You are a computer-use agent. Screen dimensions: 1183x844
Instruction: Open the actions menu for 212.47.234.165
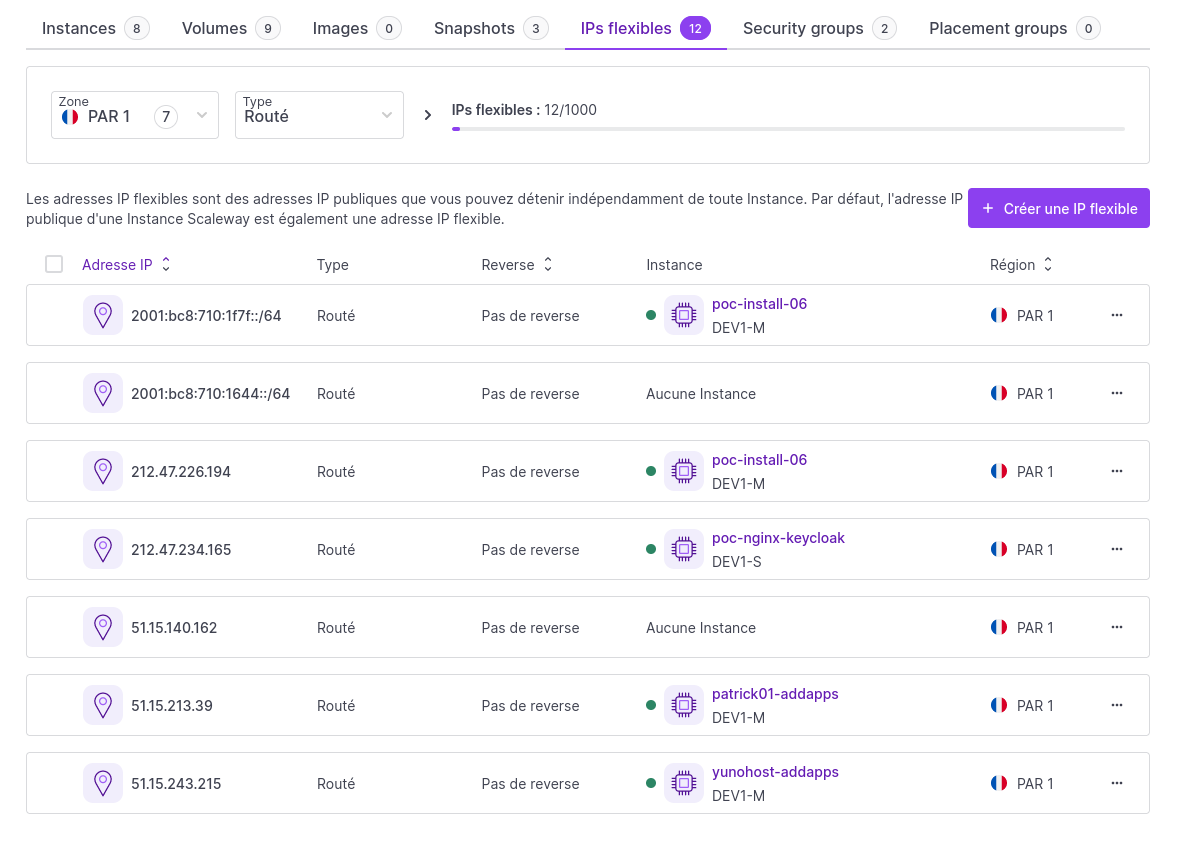pyautogui.click(x=1117, y=549)
